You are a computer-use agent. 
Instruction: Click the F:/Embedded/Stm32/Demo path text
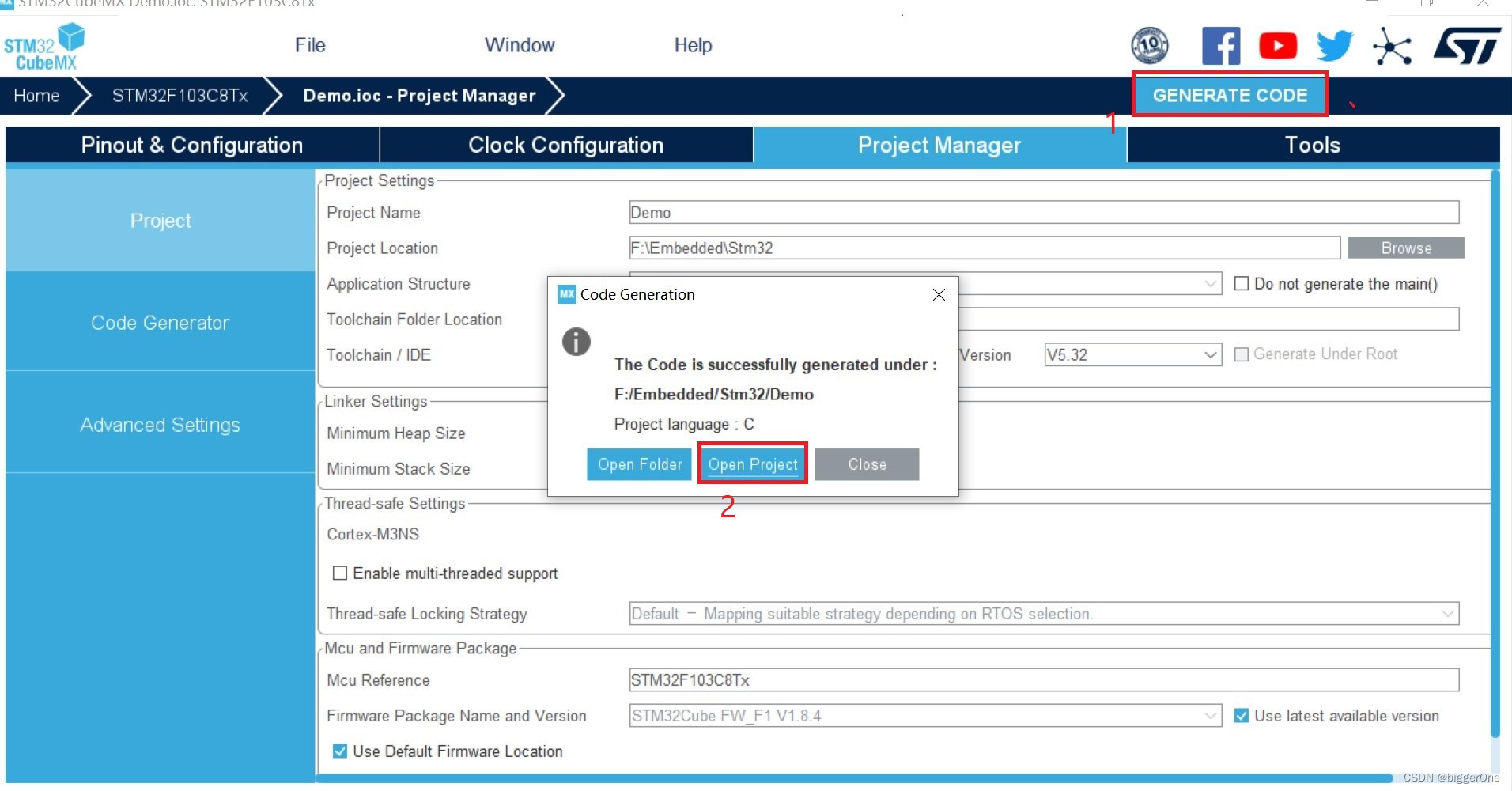[714, 394]
